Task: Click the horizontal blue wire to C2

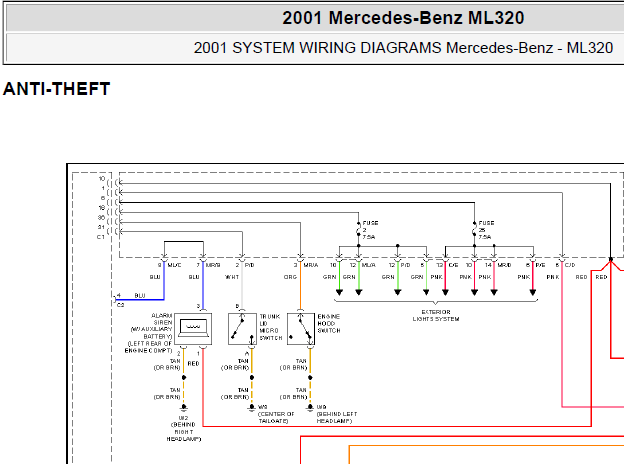Action: 139,299
